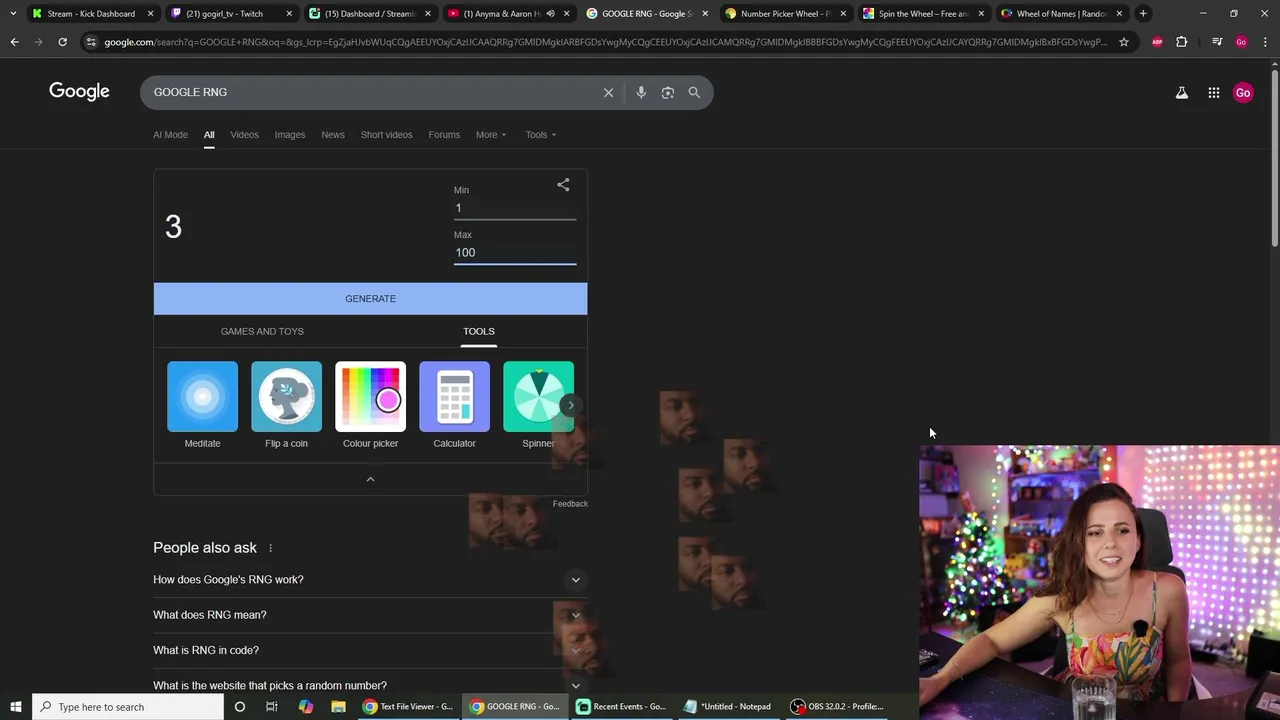The width and height of the screenshot is (1280, 720).
Task: Open Copilot icon in taskbar
Action: [305, 707]
